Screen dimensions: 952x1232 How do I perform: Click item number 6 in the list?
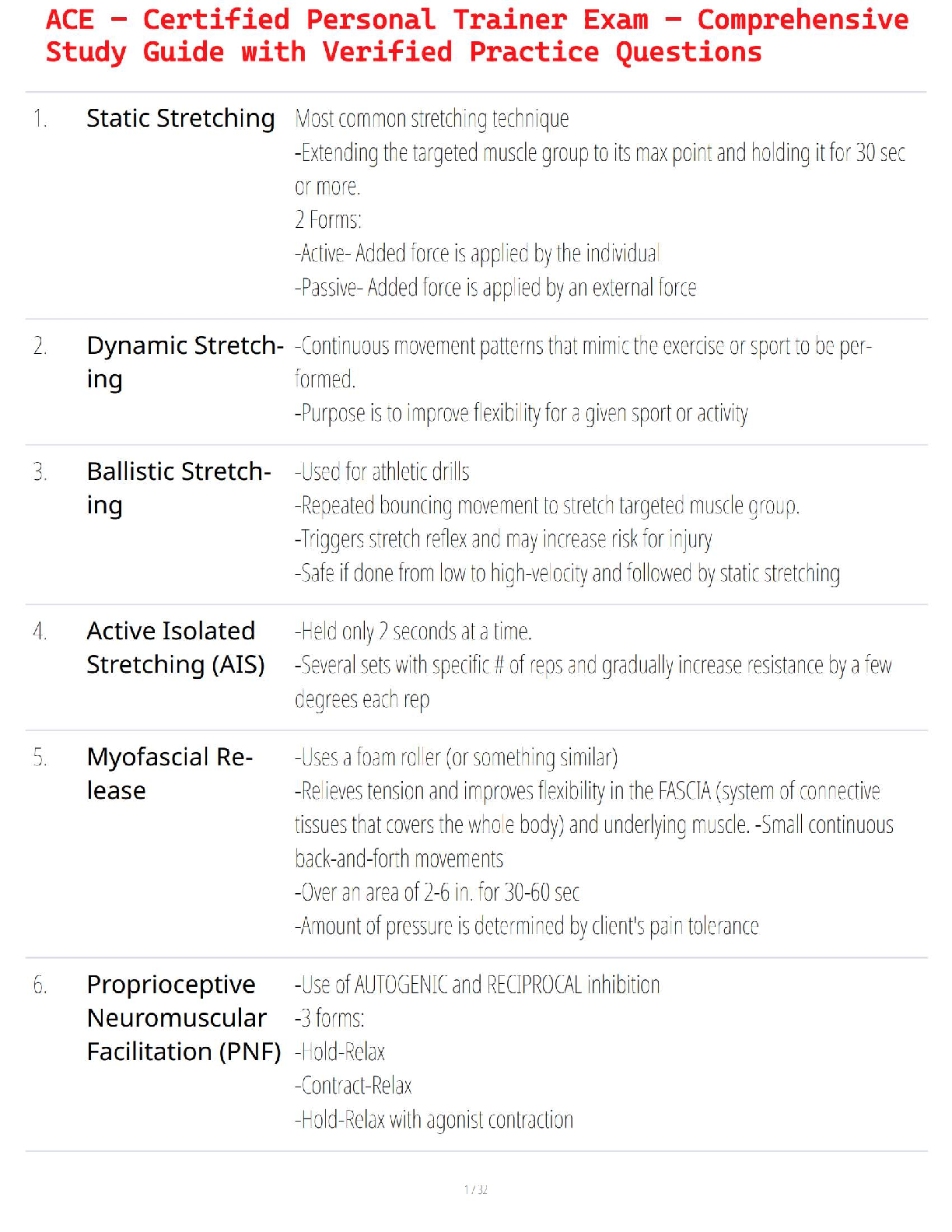coord(40,985)
